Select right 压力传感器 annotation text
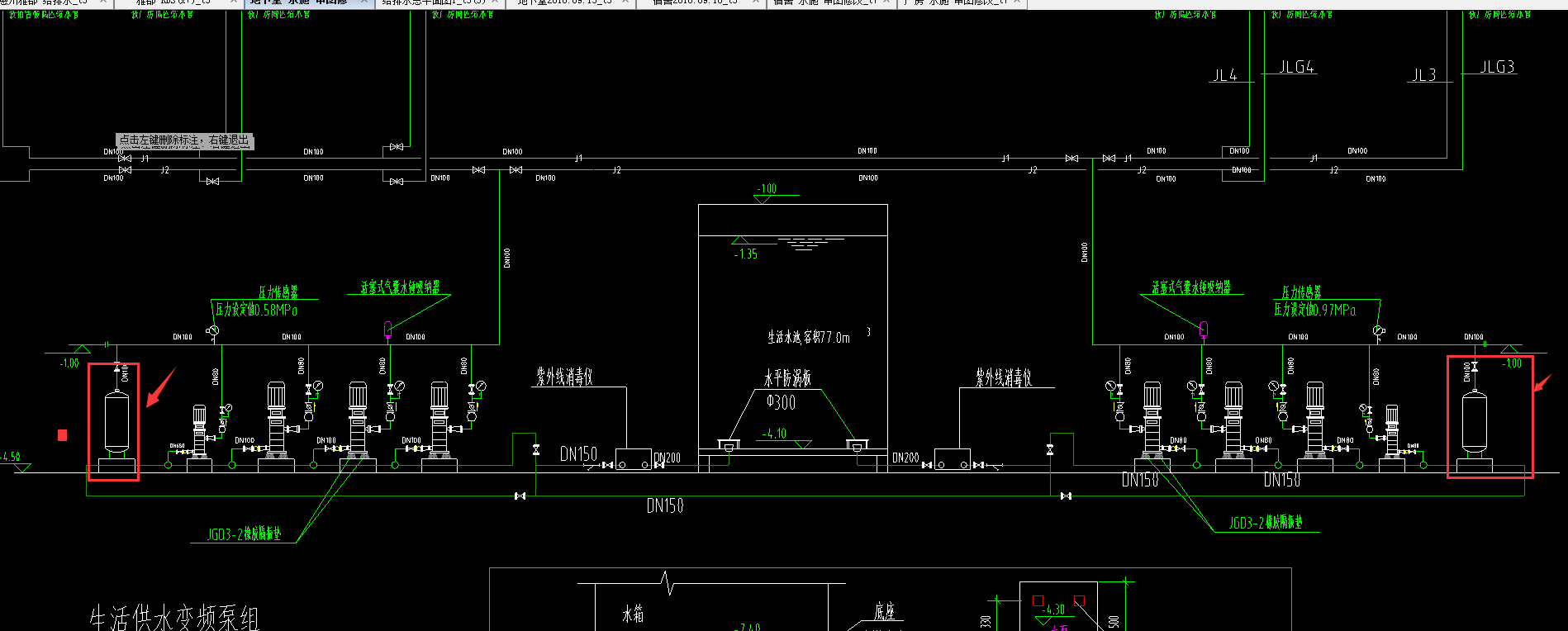The height and width of the screenshot is (631, 1568). point(1301,292)
